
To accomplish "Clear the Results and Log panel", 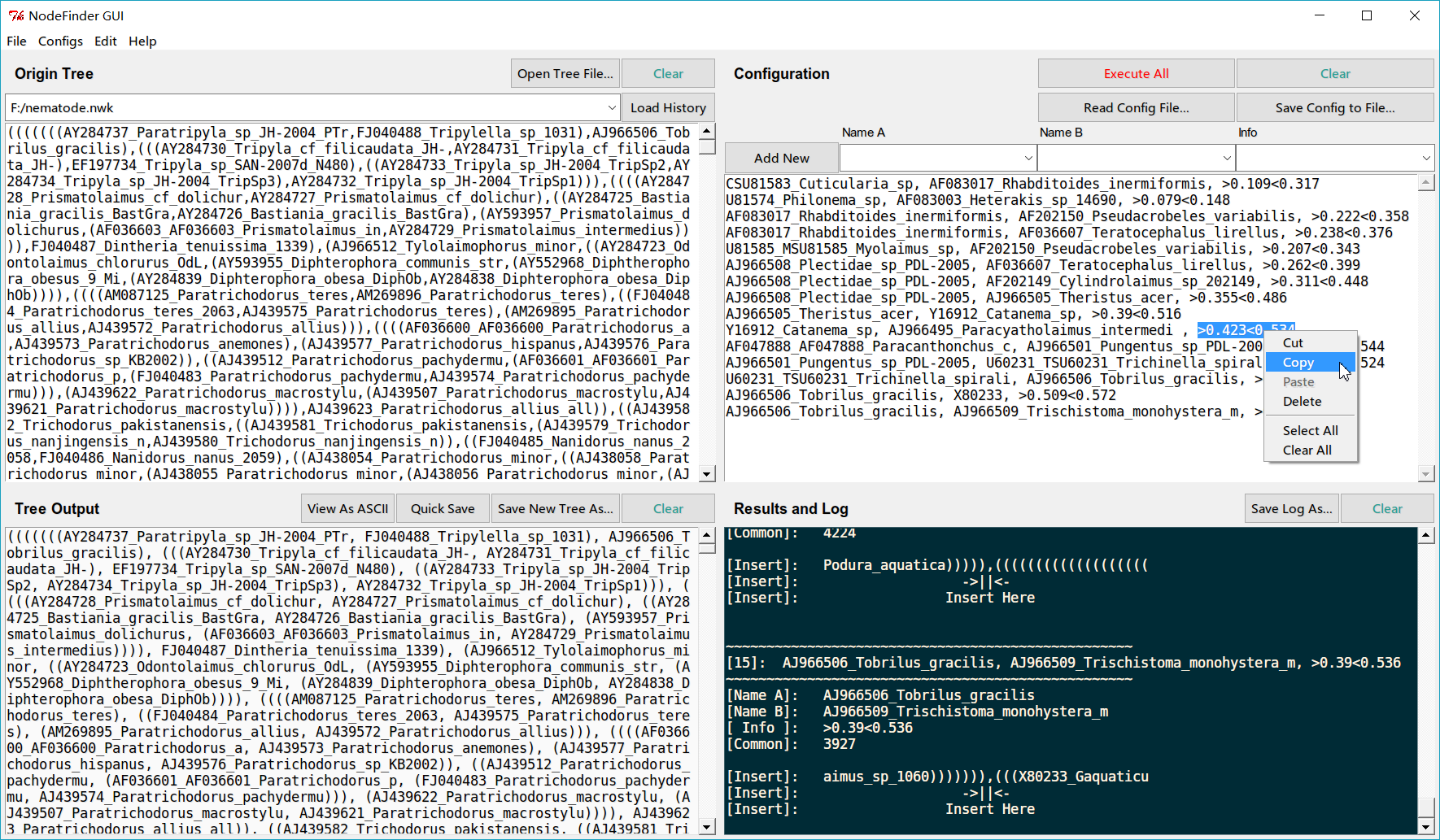I will coord(1387,508).
